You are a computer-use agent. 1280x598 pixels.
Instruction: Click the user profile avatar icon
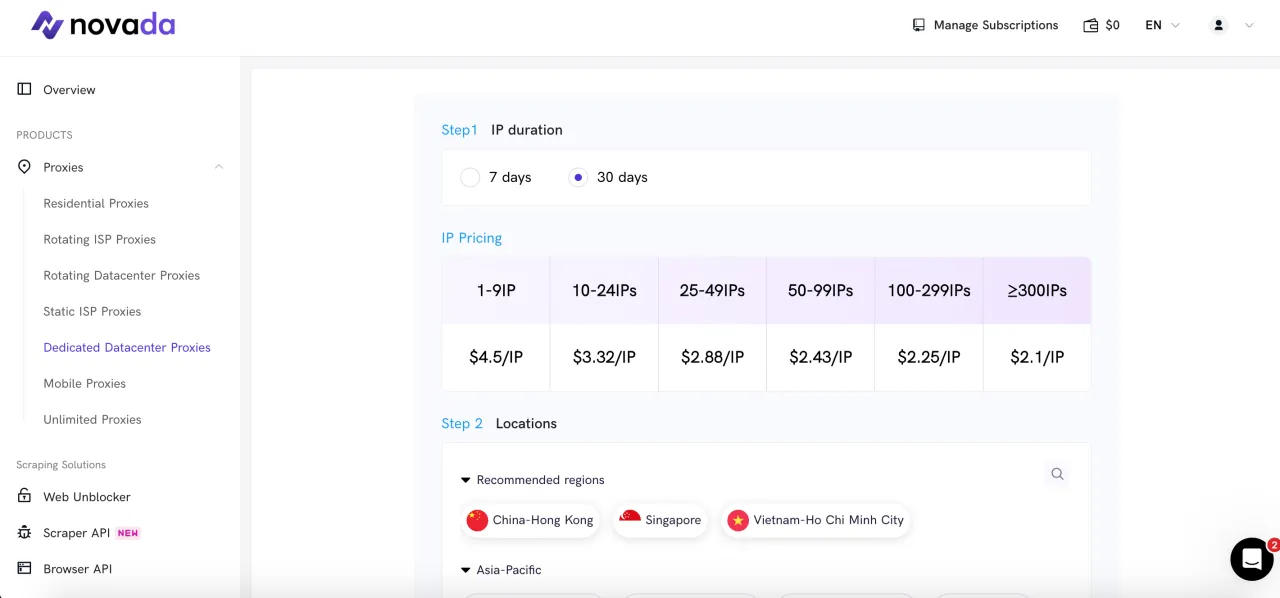click(1218, 25)
